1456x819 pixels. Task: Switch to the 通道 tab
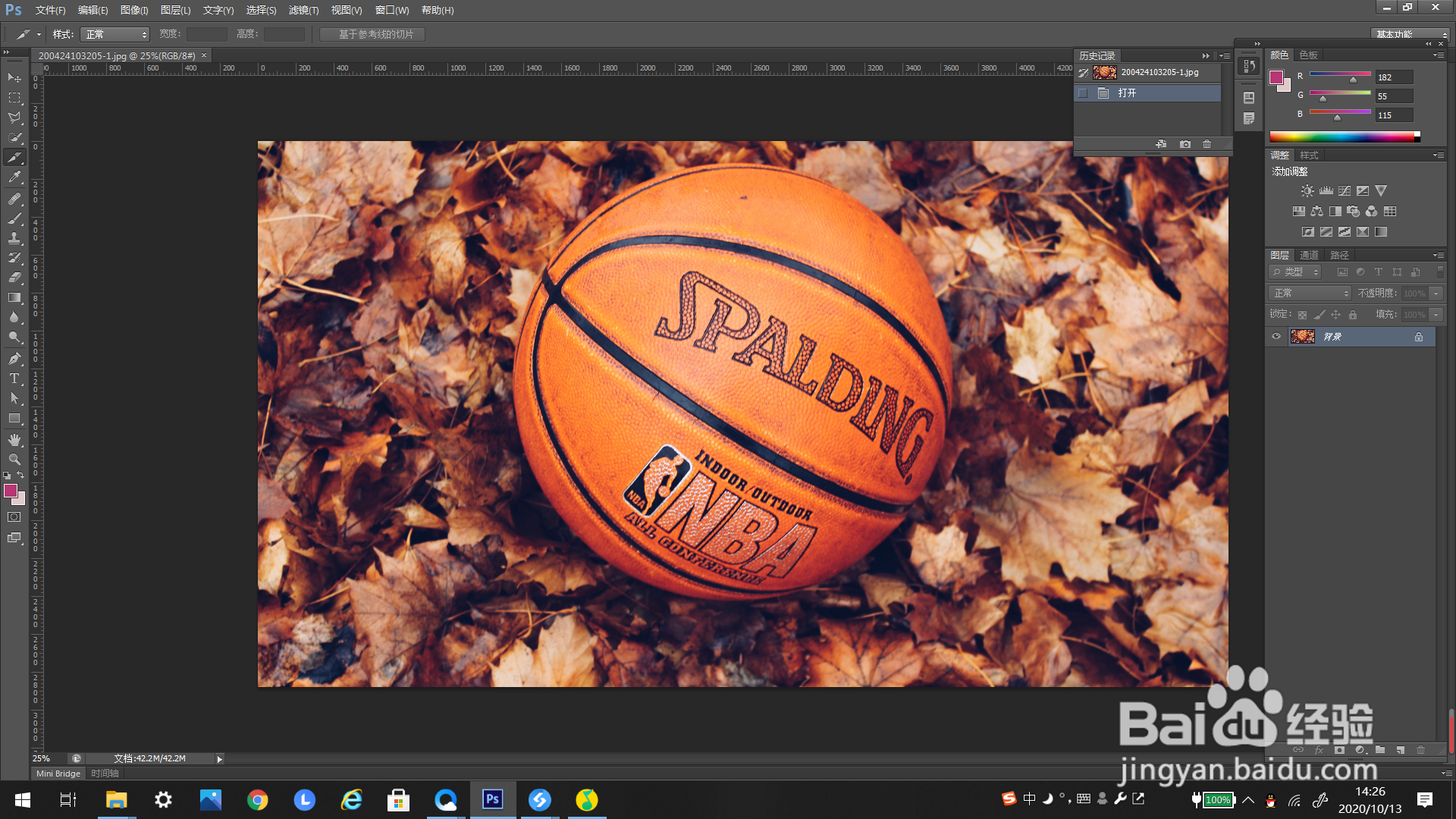(1309, 256)
